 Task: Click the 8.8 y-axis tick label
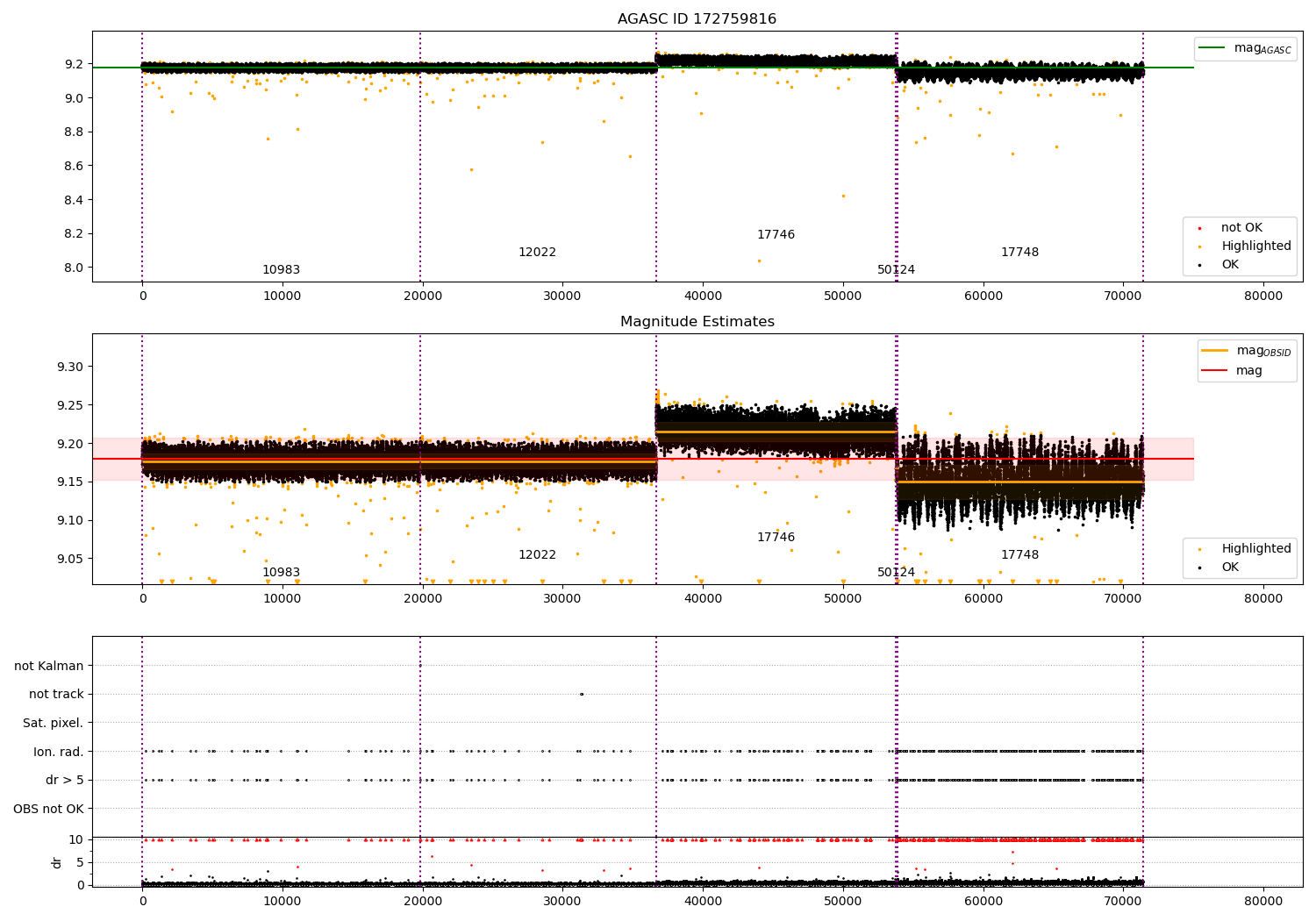tap(74, 132)
